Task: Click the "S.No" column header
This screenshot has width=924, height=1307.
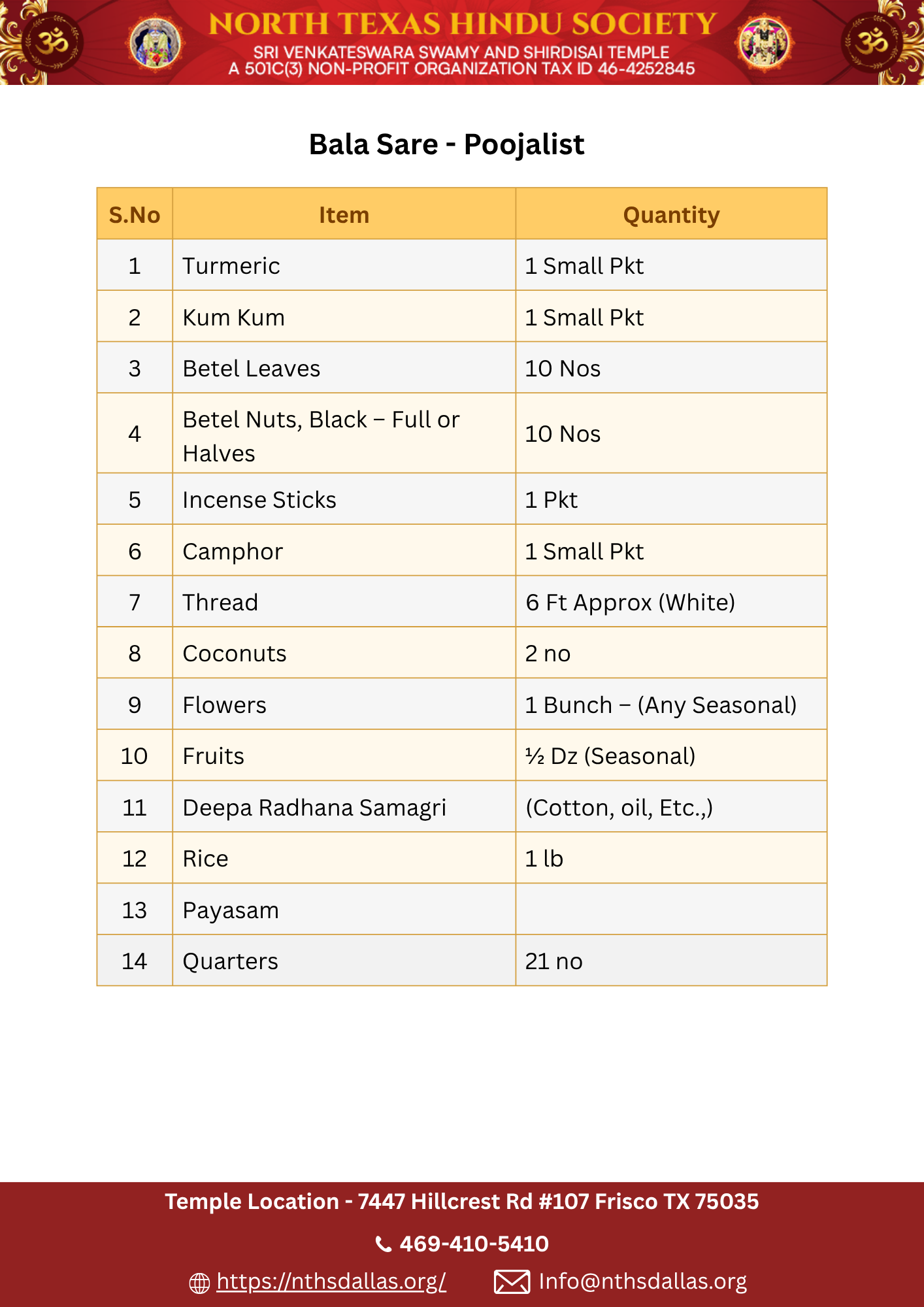Action: pyautogui.click(x=135, y=215)
